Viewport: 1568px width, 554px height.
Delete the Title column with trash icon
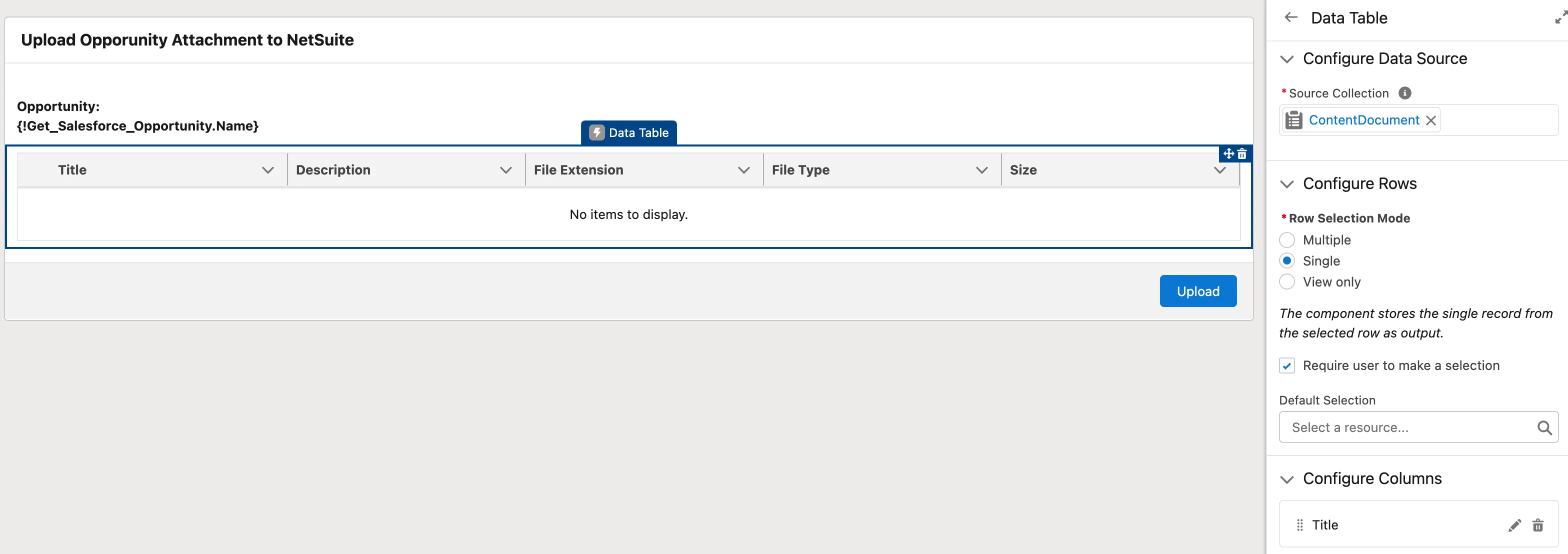pyautogui.click(x=1537, y=525)
